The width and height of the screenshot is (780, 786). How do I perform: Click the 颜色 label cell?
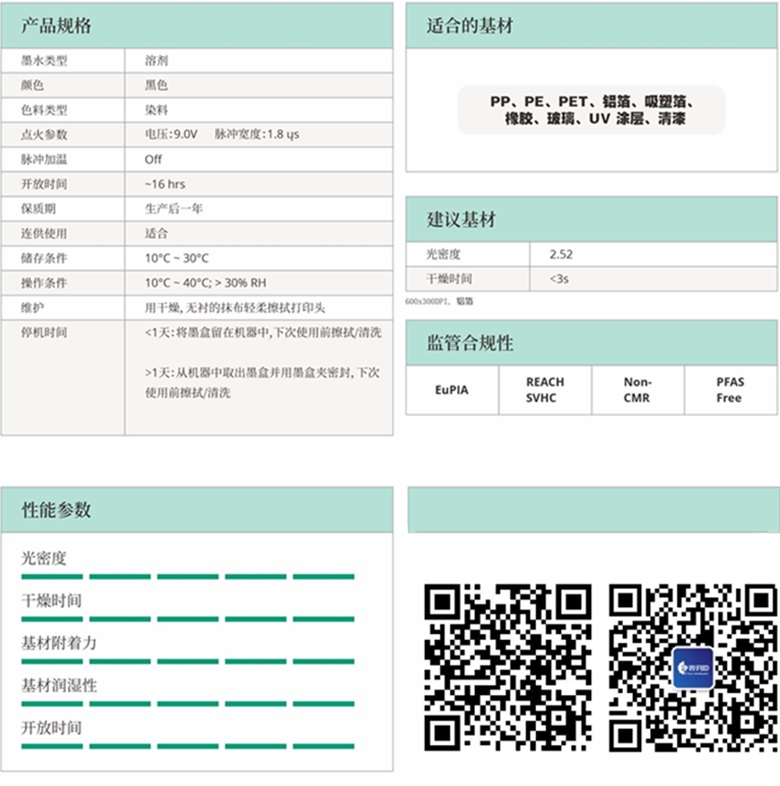pos(63,85)
